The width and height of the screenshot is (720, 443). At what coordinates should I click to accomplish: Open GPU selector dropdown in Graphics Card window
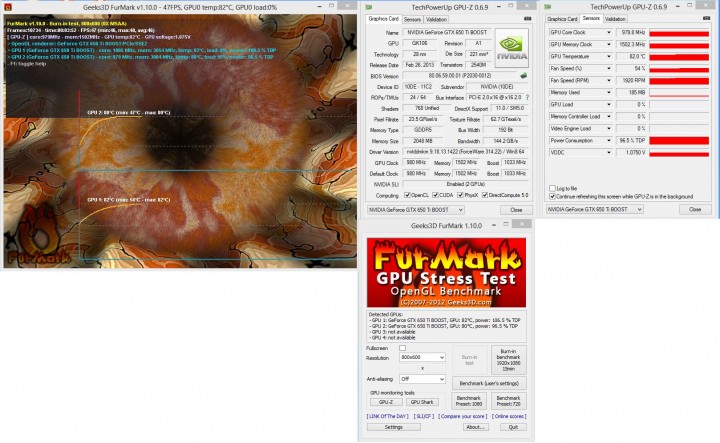416,210
